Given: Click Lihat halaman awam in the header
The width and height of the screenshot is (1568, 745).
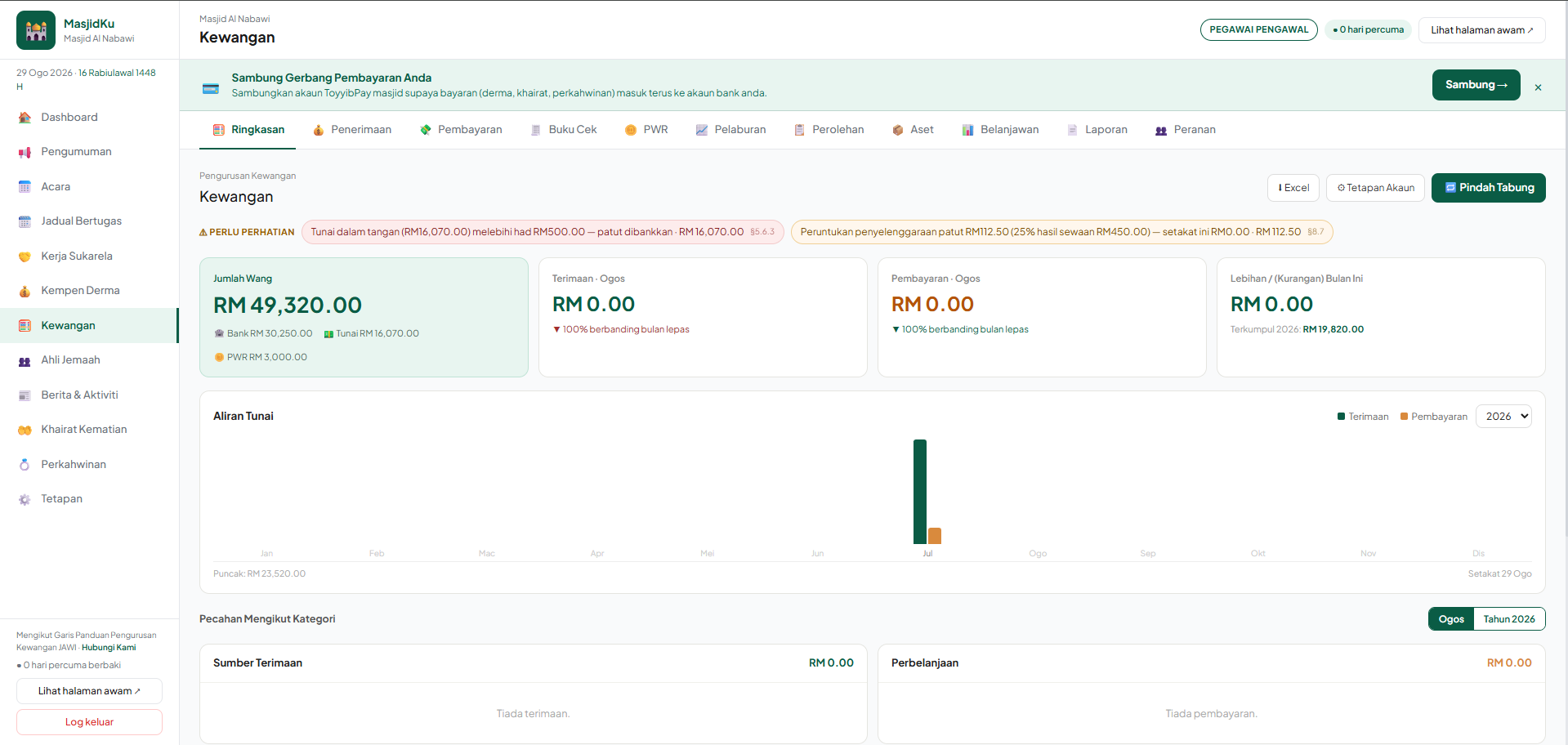Looking at the screenshot, I should click(x=1481, y=30).
